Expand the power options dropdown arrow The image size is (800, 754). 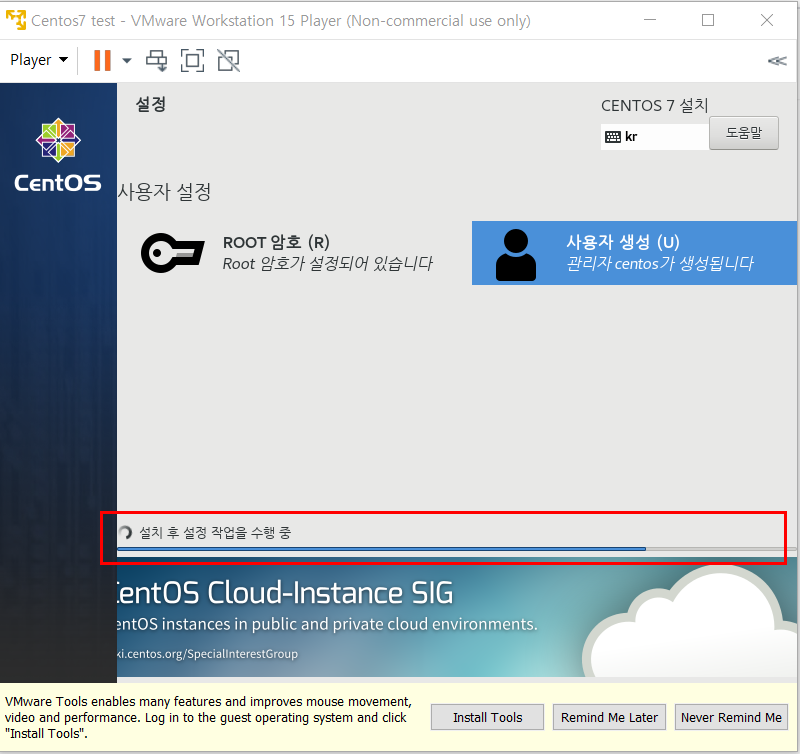tap(127, 61)
